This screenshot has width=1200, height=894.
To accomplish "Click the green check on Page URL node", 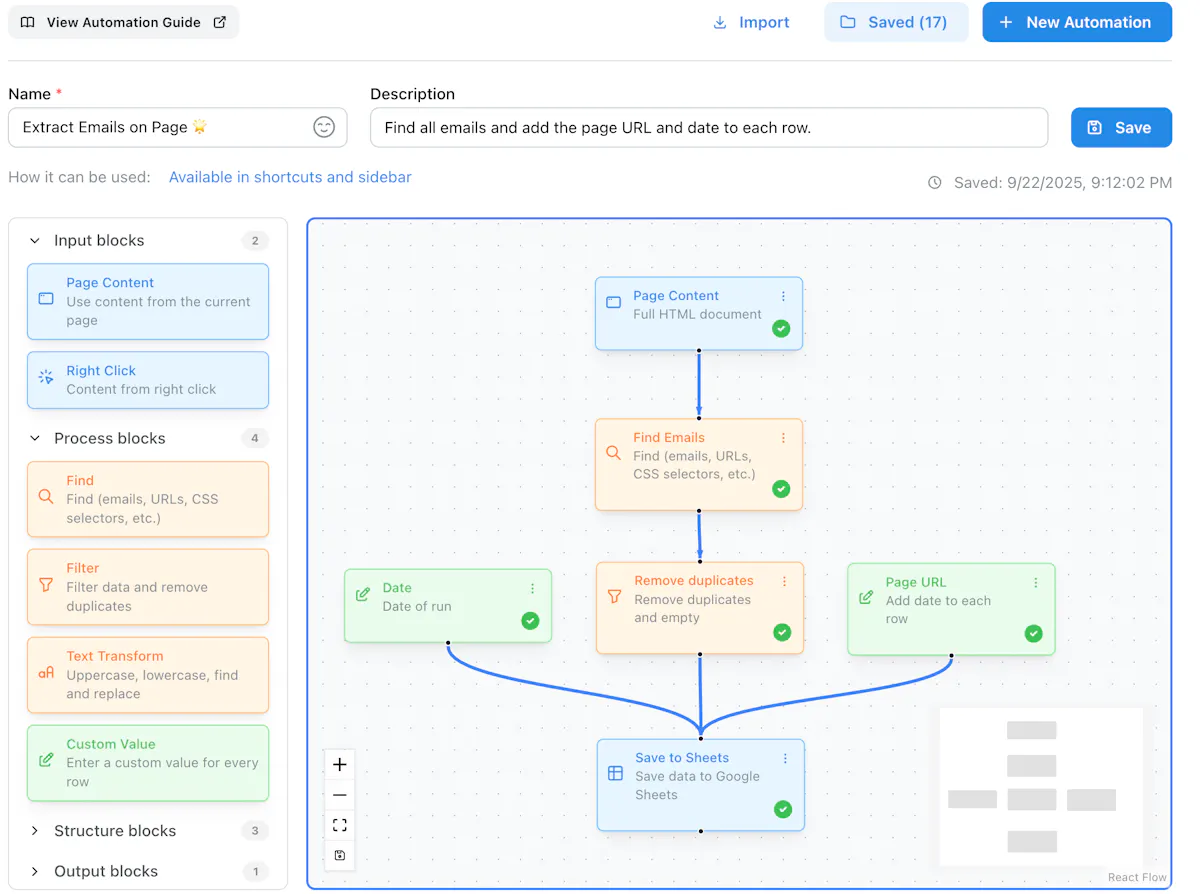I will pos(1033,634).
